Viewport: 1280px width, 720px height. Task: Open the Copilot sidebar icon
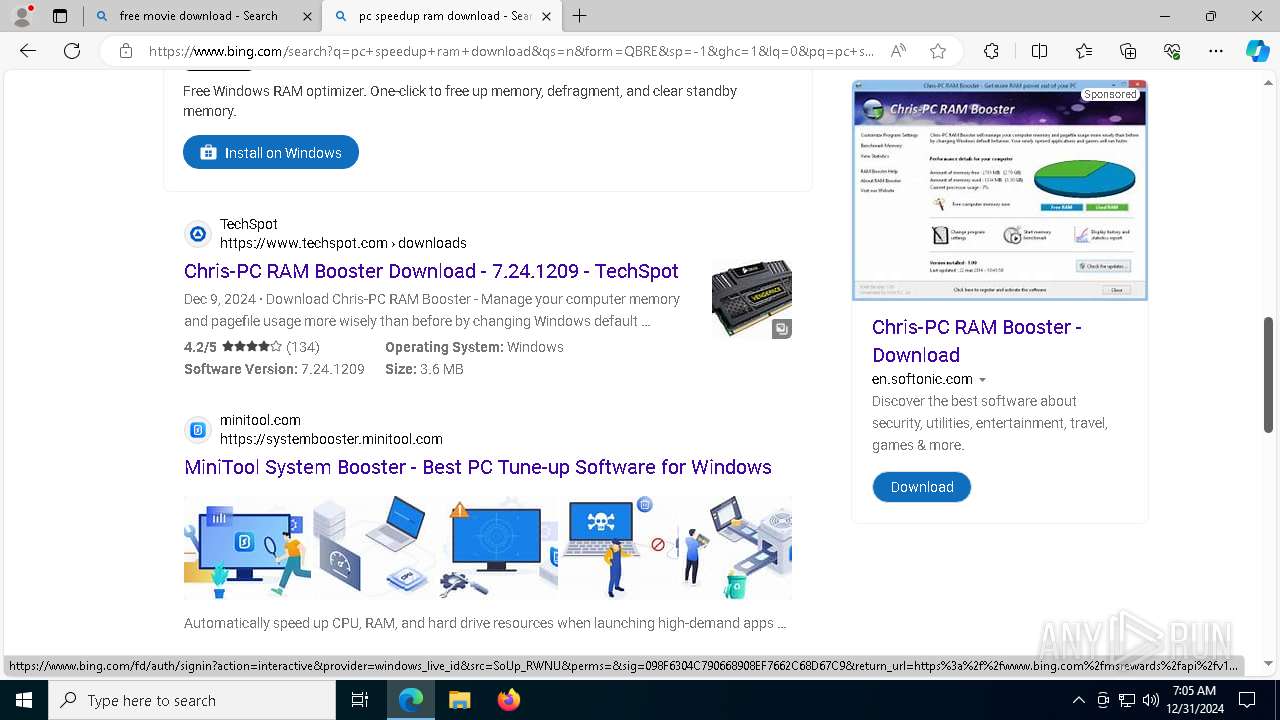click(x=1257, y=51)
